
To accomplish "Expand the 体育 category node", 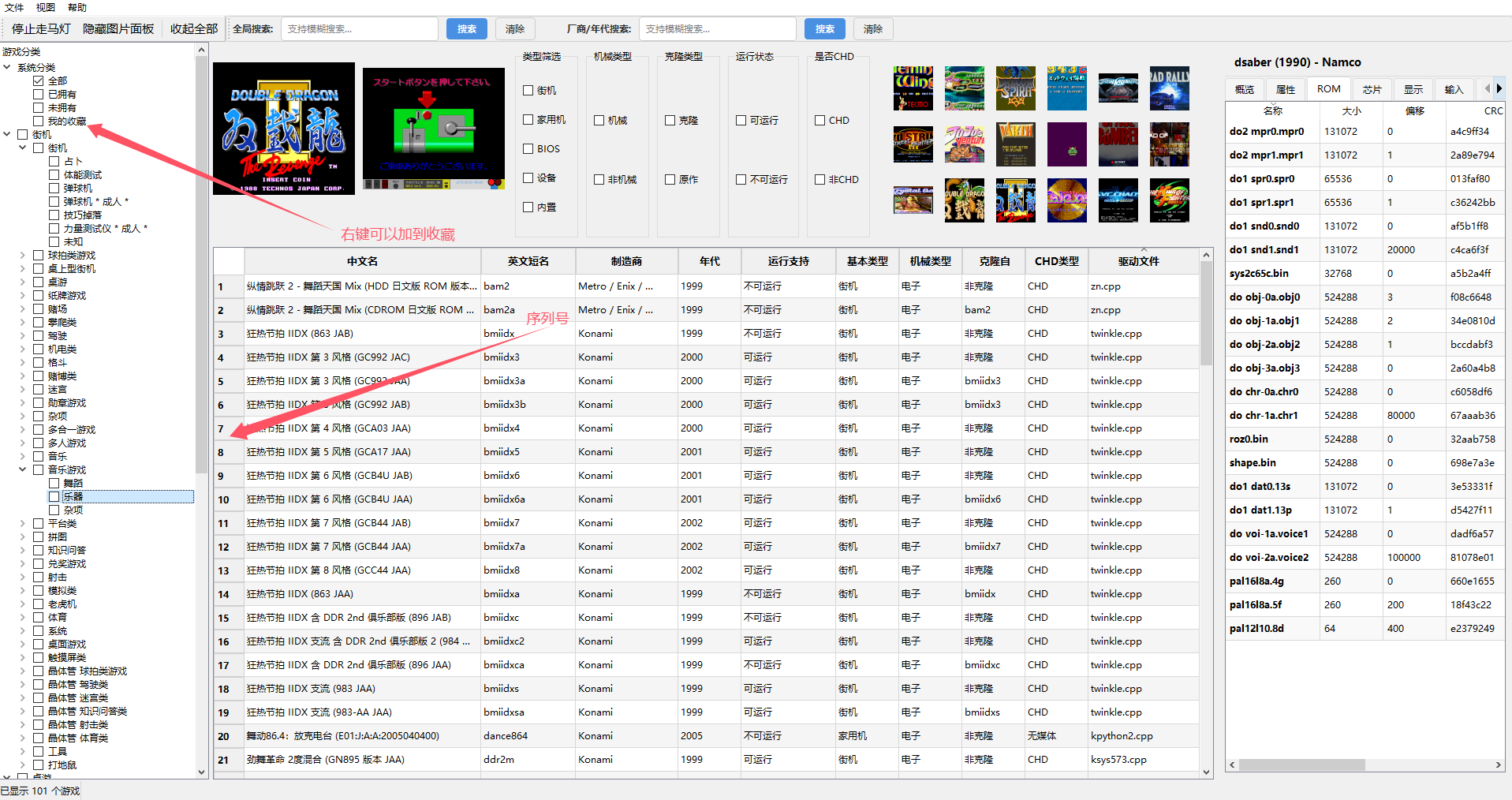I will (23, 617).
